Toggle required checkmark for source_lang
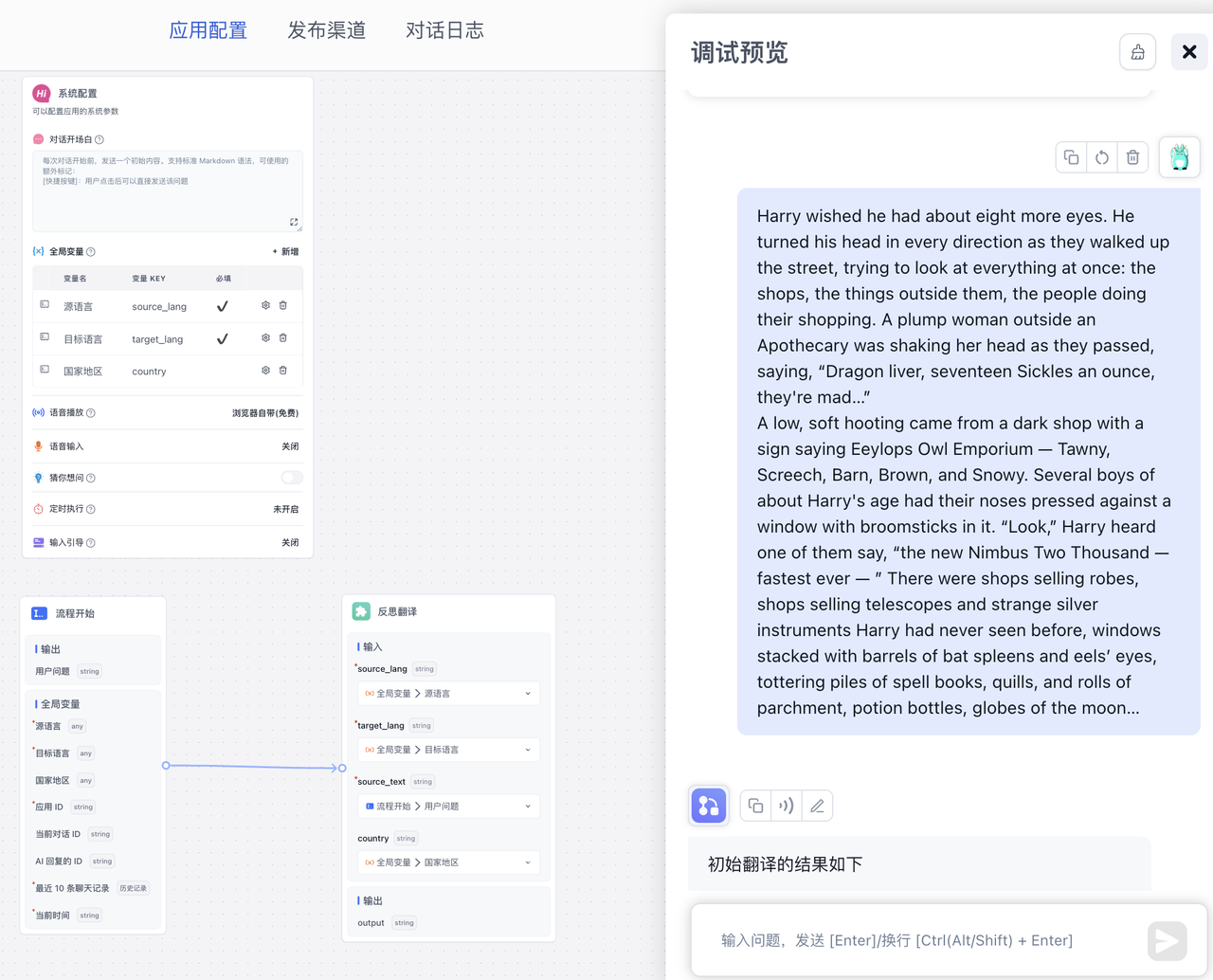The image size is (1213, 980). point(223,306)
